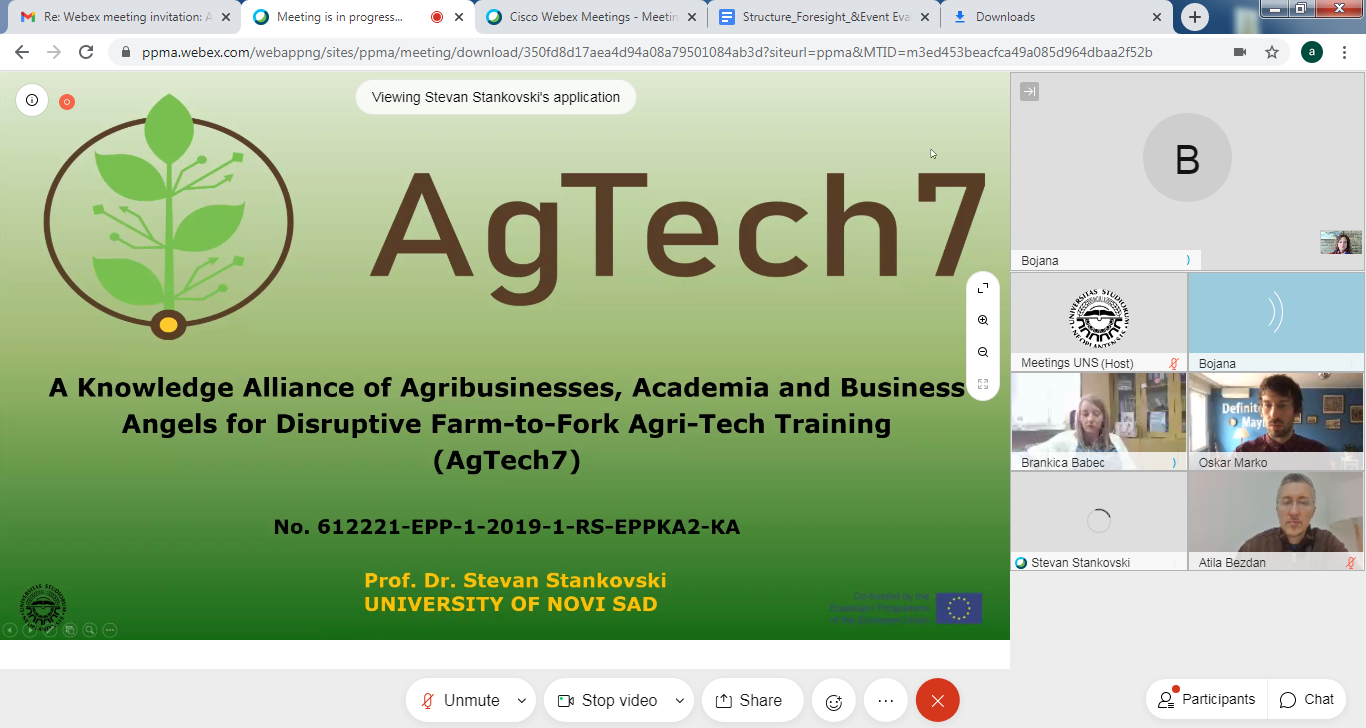Reload the Webex page
This screenshot has width=1366, height=728.
pos(86,52)
